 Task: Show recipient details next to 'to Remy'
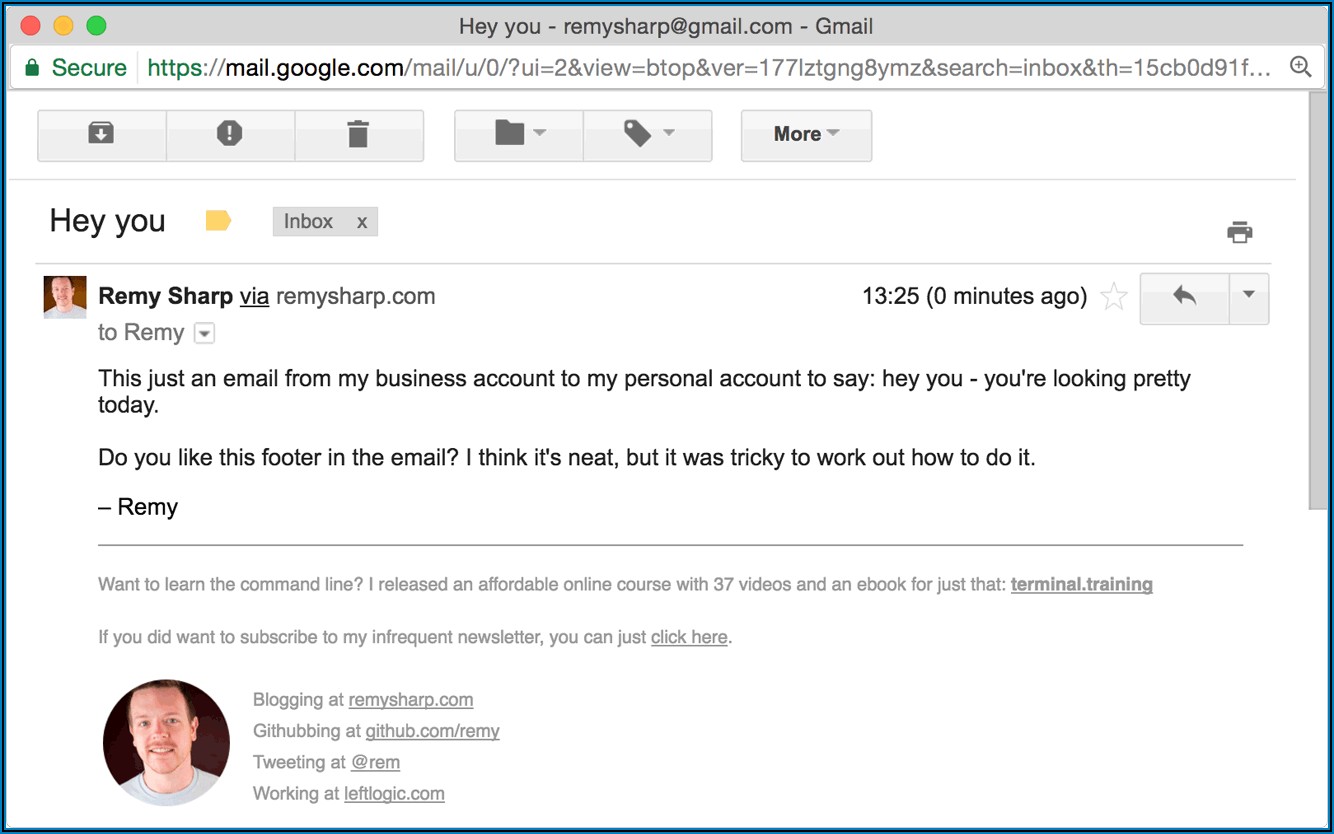pyautogui.click(x=204, y=333)
